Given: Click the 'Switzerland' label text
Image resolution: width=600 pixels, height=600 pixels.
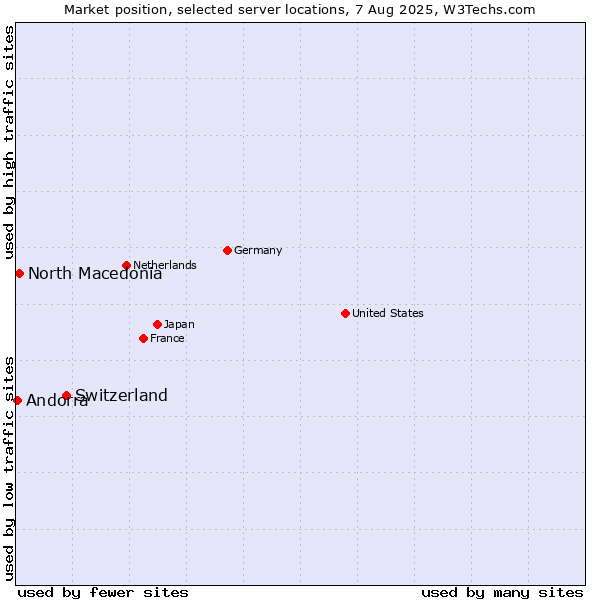Looking at the screenshot, I should (x=121, y=395).
